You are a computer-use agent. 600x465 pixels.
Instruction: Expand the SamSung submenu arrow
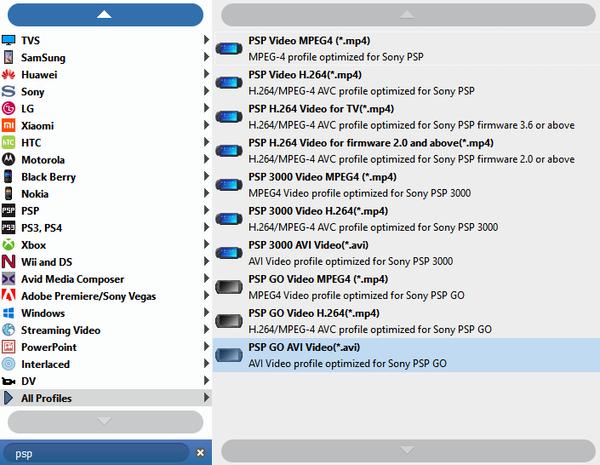pos(206,57)
